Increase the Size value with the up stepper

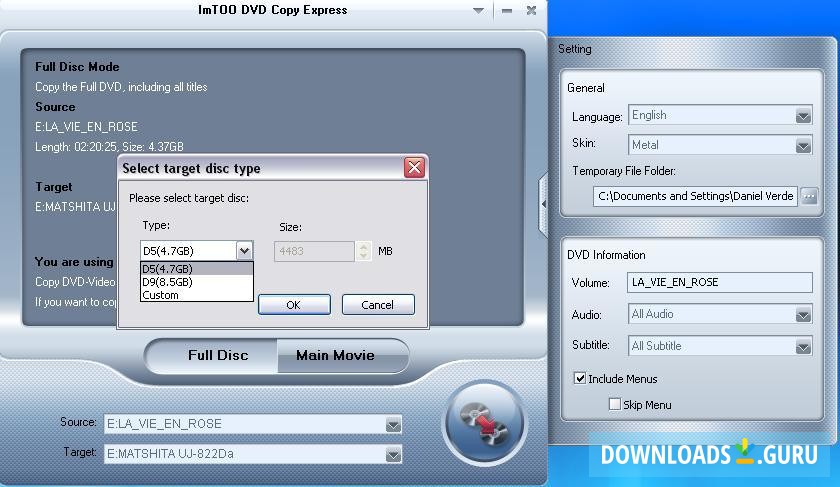pos(364,246)
